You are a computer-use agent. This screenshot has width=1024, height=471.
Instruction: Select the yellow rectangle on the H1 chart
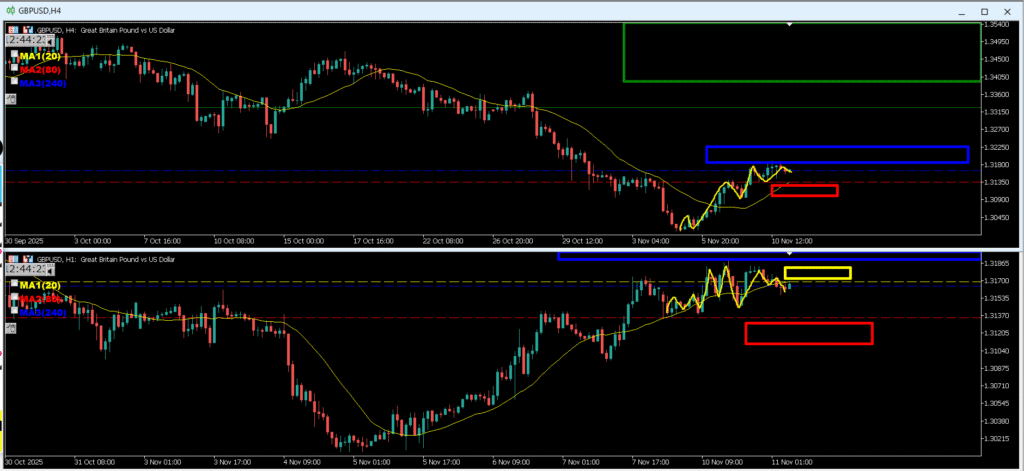(x=817, y=268)
